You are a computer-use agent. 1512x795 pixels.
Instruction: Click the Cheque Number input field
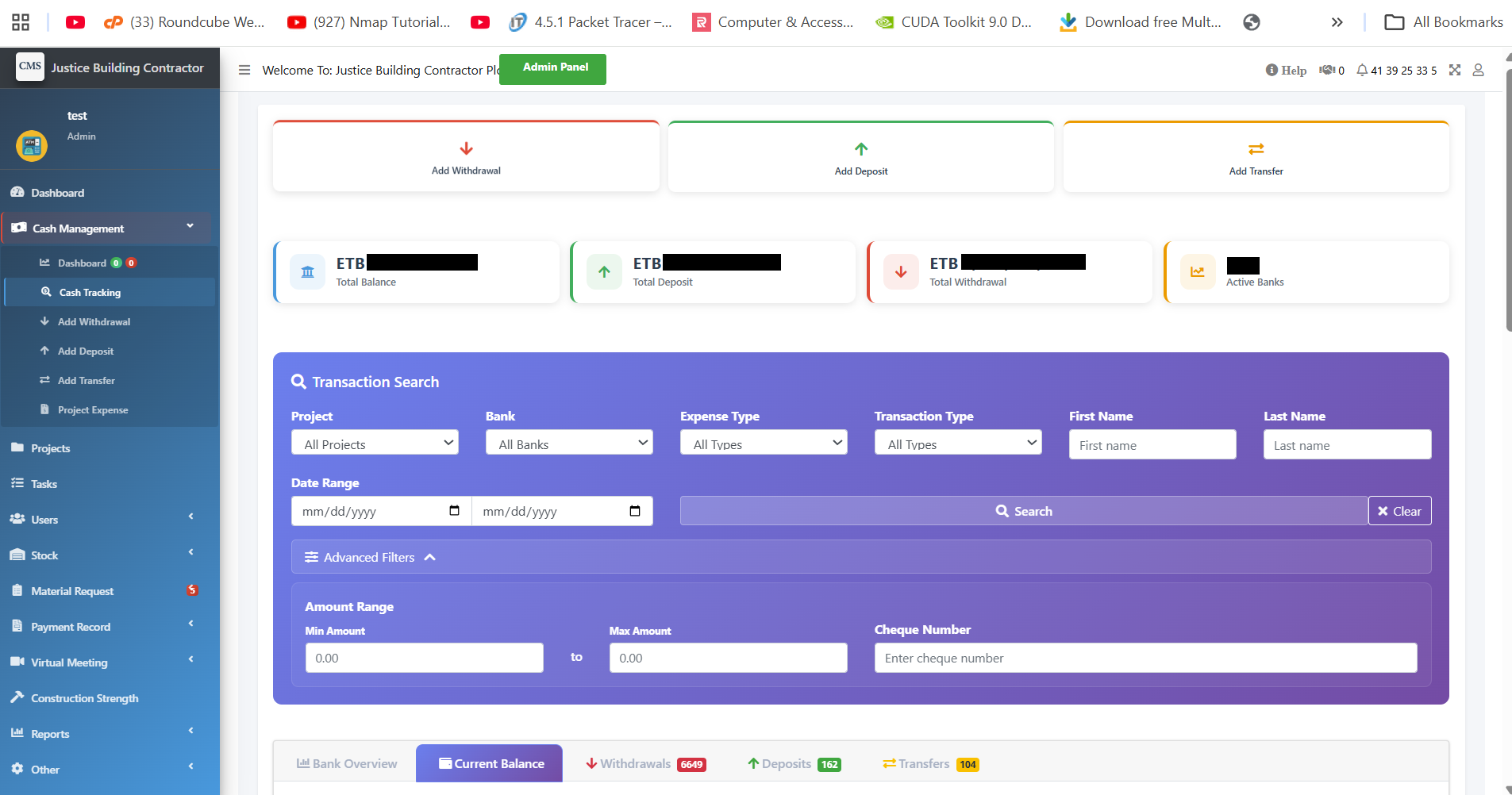coord(1145,658)
